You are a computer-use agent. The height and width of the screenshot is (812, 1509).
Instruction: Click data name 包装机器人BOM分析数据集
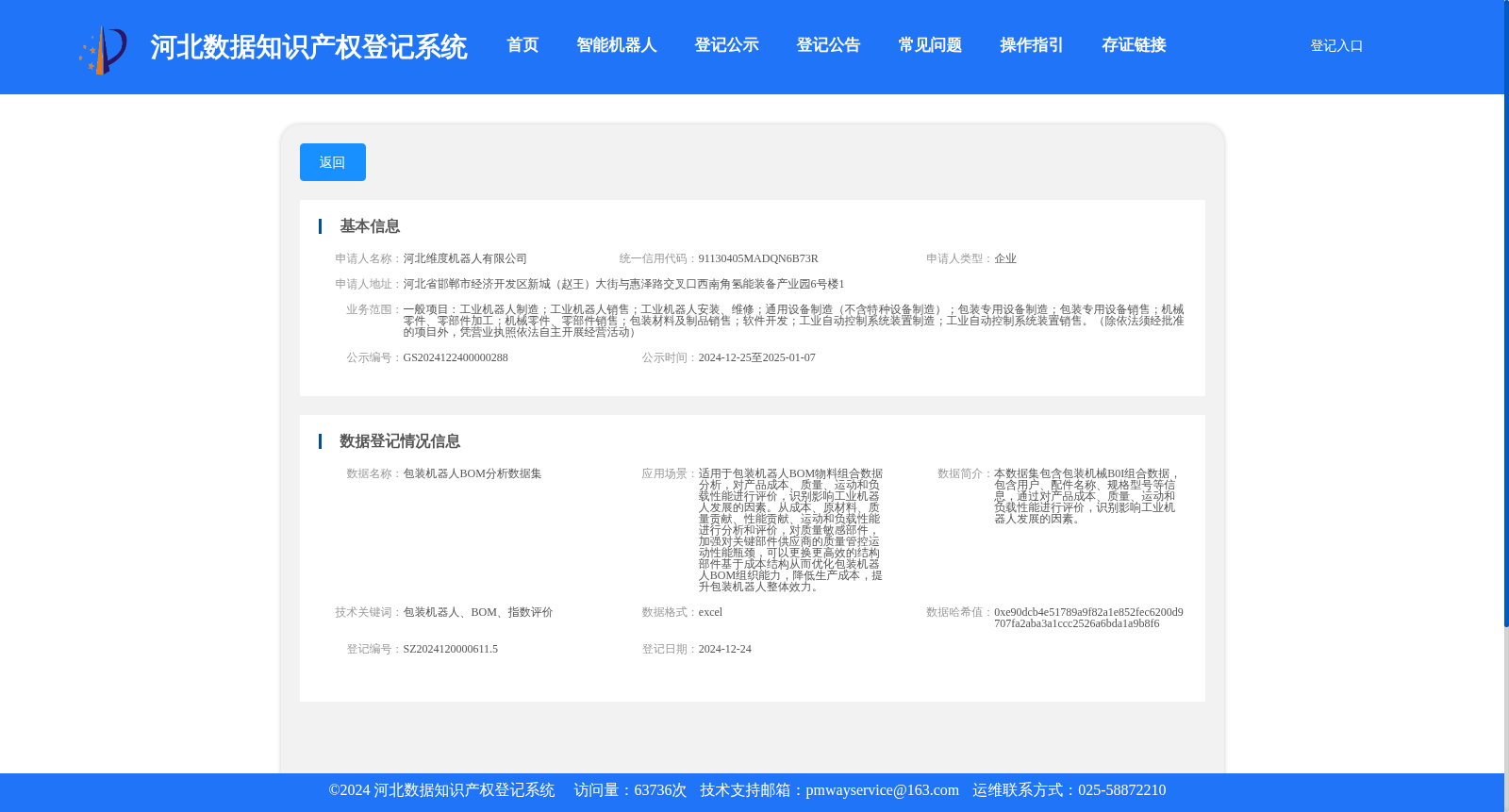(473, 473)
